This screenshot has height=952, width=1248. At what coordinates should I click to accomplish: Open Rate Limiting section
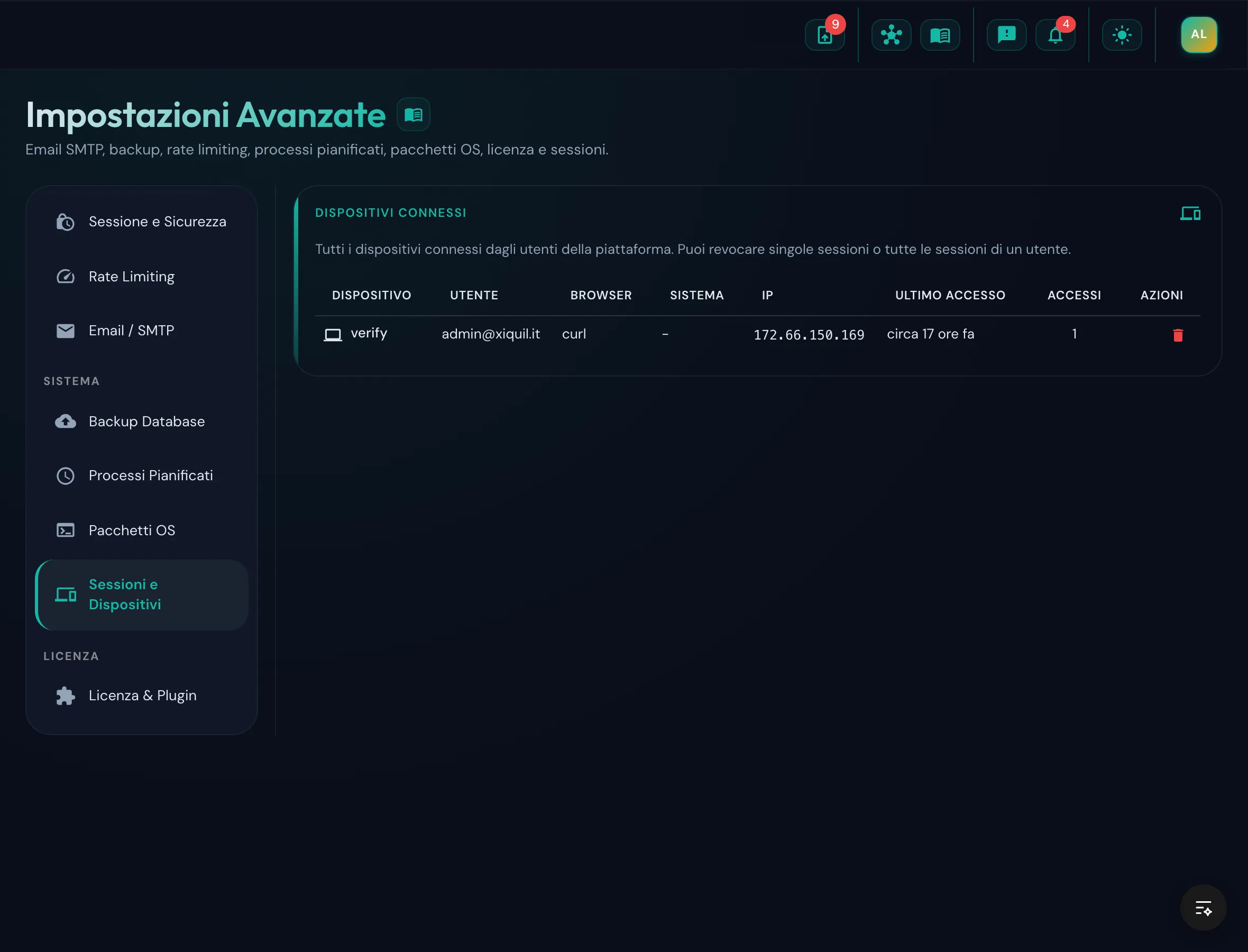[142, 277]
